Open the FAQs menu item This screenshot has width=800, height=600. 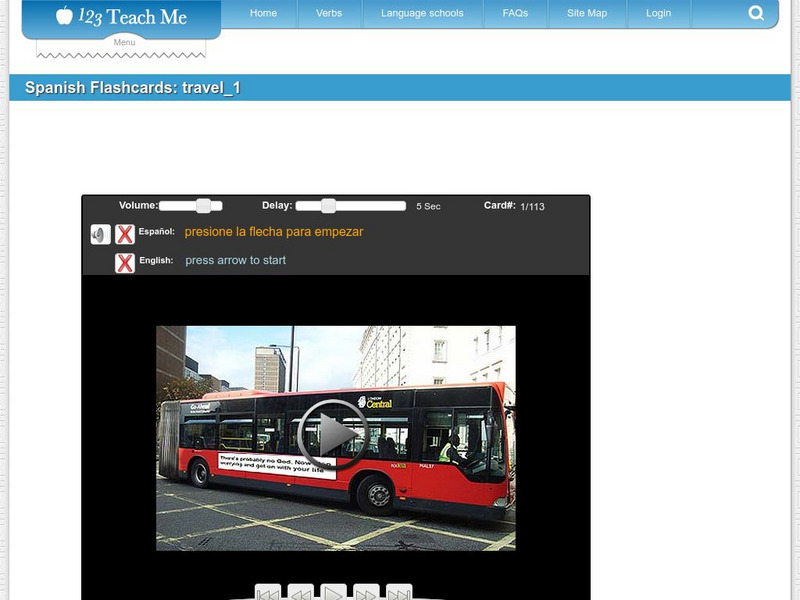[515, 13]
